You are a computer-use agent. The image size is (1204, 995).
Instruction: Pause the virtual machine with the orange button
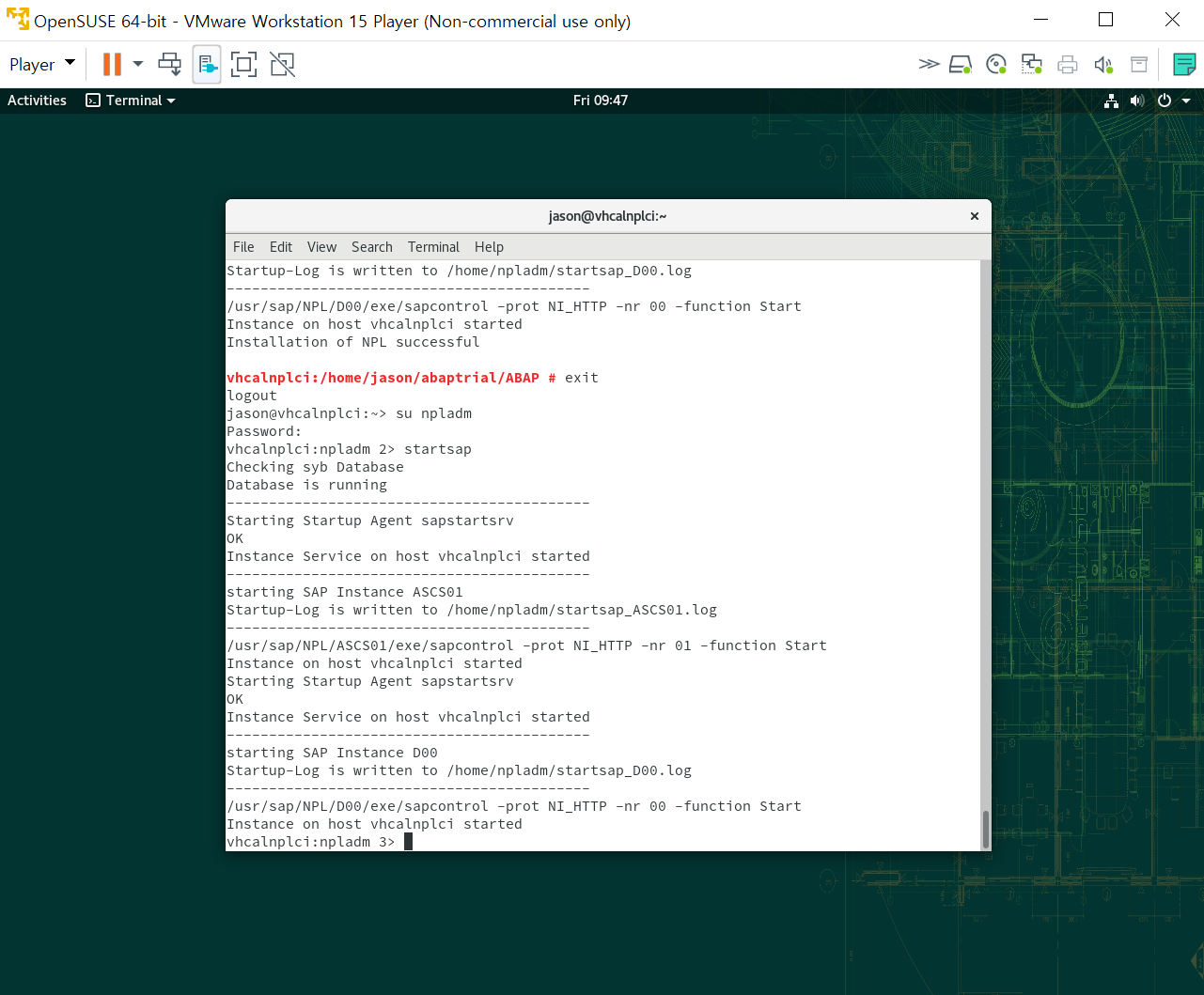[112, 64]
